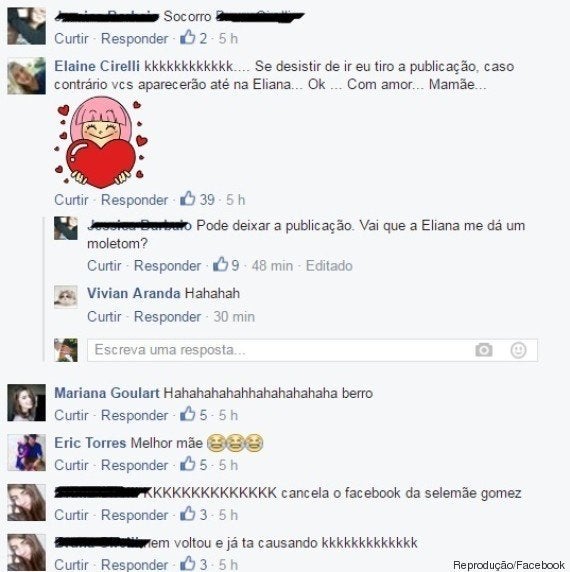Open Elaine Cirelli's profile picture
Viewport: 570px width, 572px height.
(x=27, y=76)
